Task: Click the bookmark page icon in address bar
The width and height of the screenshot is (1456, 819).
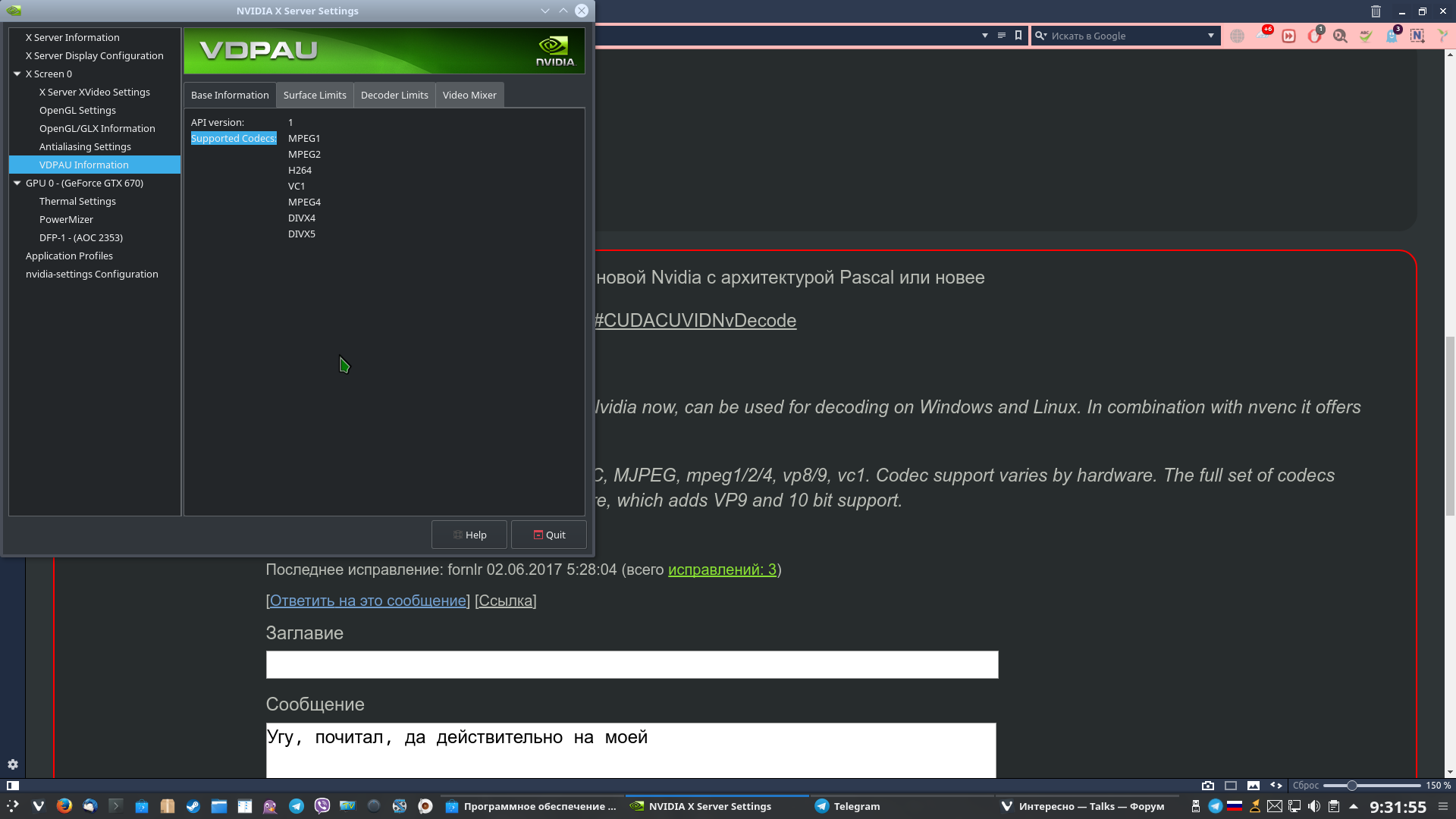Action: [x=1018, y=36]
